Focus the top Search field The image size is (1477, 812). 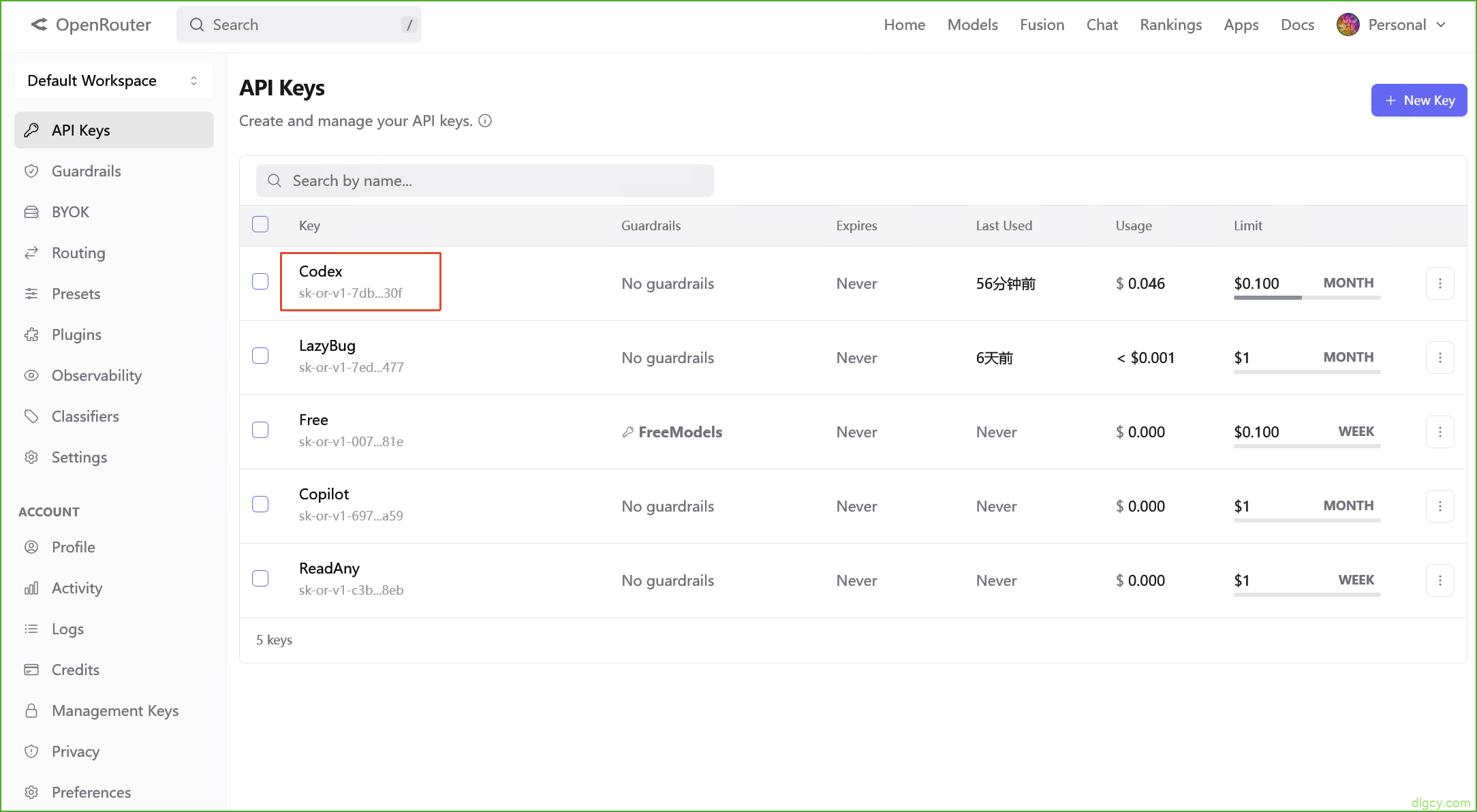click(298, 25)
